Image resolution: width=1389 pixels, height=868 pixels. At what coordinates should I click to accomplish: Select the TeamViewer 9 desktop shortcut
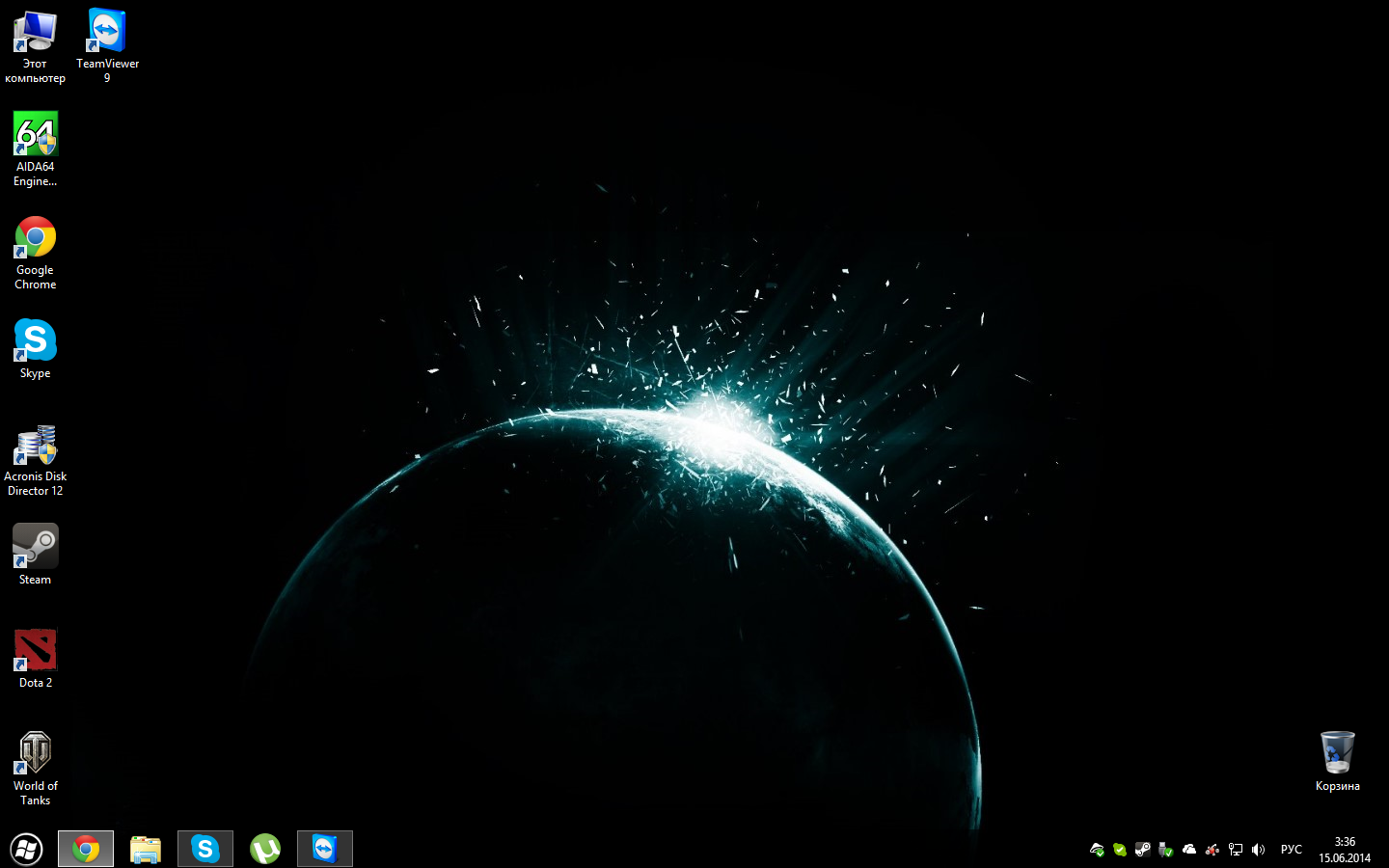click(107, 46)
